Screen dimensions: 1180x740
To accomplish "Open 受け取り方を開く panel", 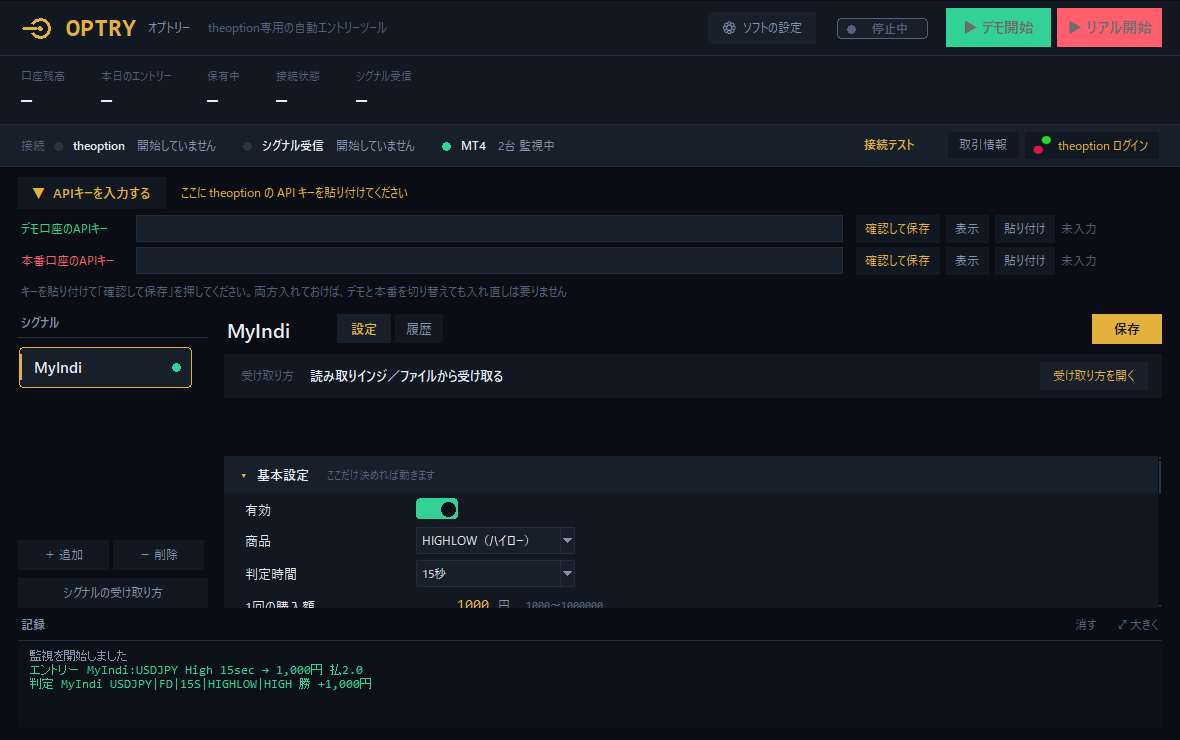I will [x=1093, y=376].
